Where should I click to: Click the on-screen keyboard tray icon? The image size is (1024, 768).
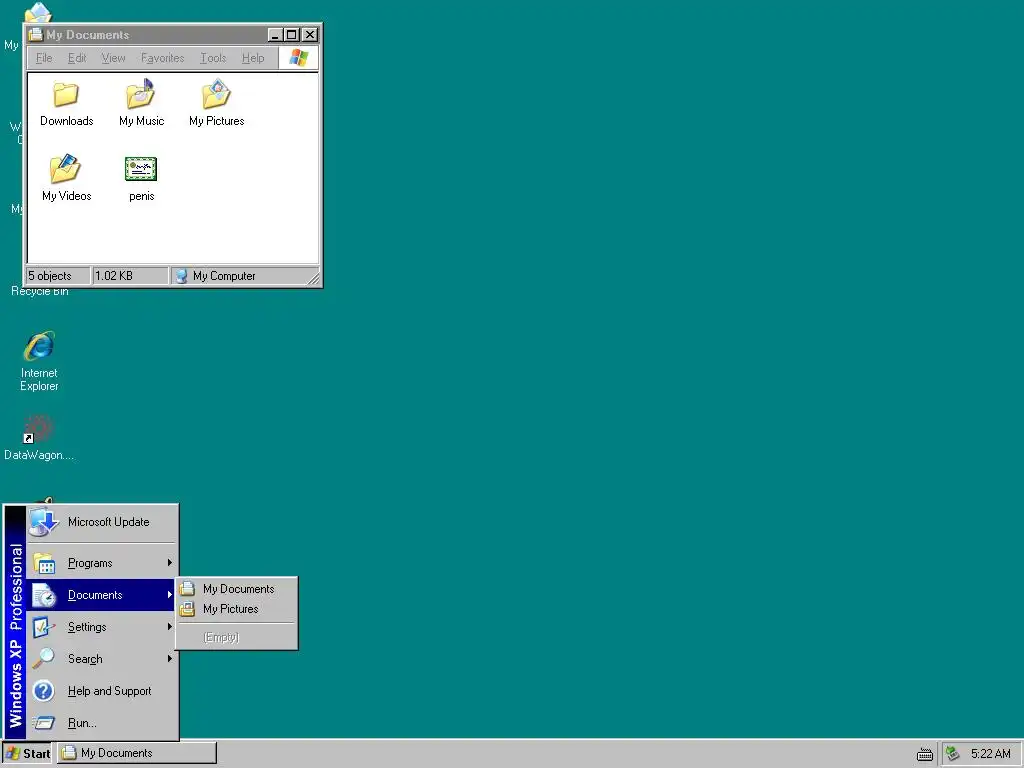tap(925, 754)
